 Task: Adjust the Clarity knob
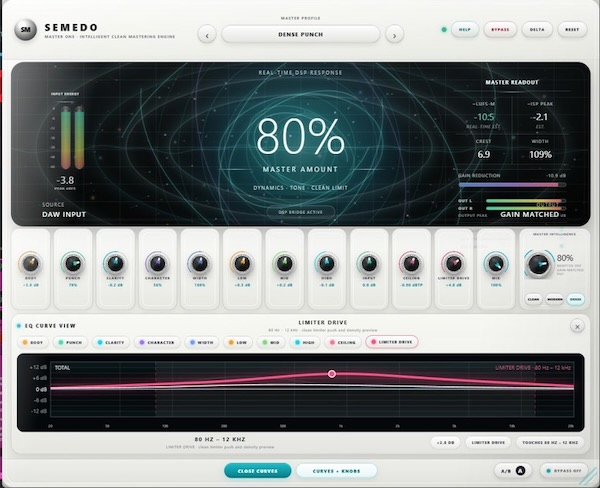115,263
